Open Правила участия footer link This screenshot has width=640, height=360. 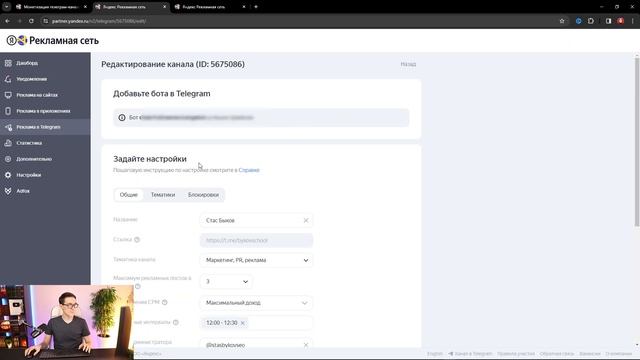click(x=516, y=353)
